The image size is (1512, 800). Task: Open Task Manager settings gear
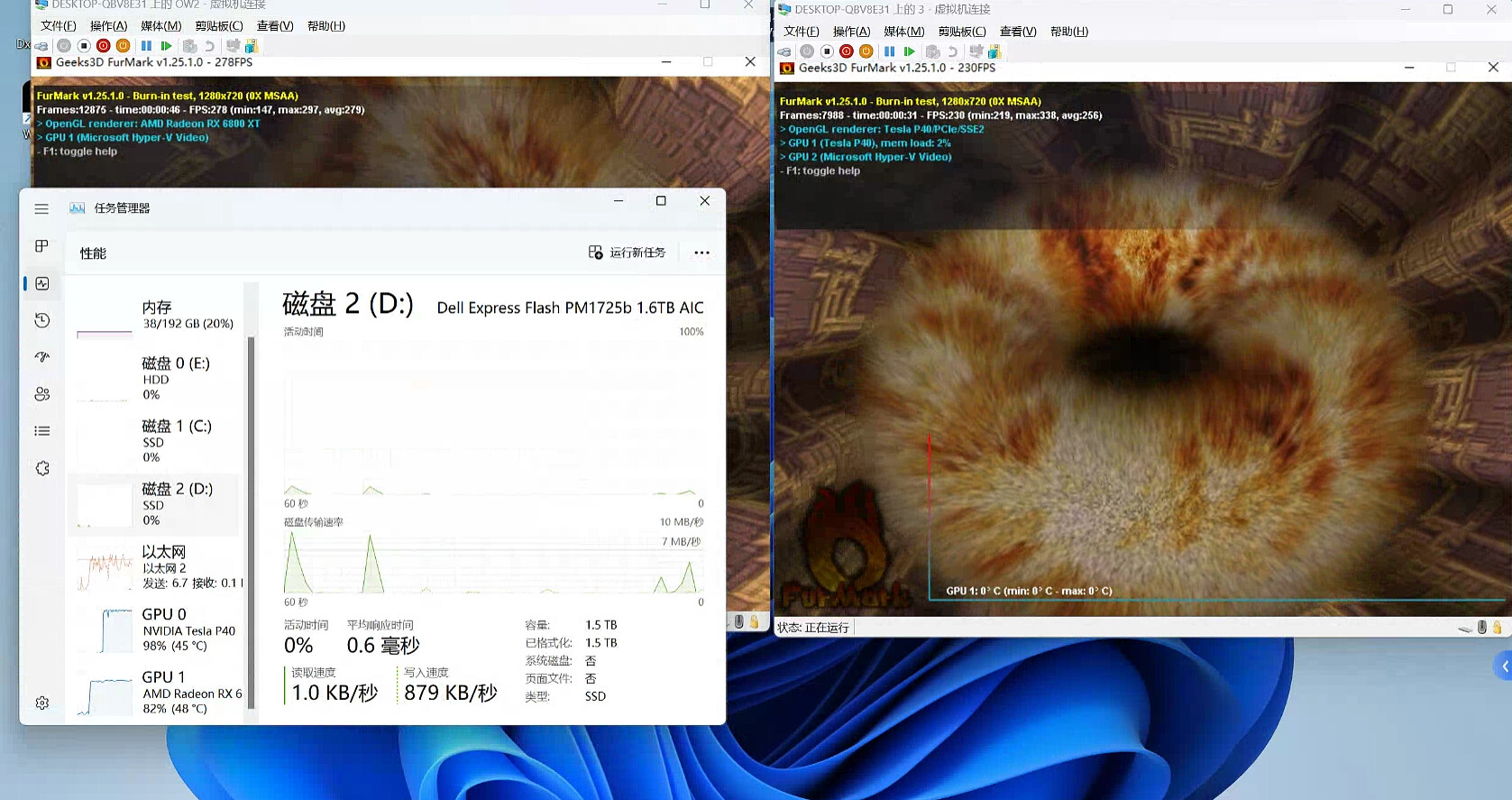coord(41,703)
